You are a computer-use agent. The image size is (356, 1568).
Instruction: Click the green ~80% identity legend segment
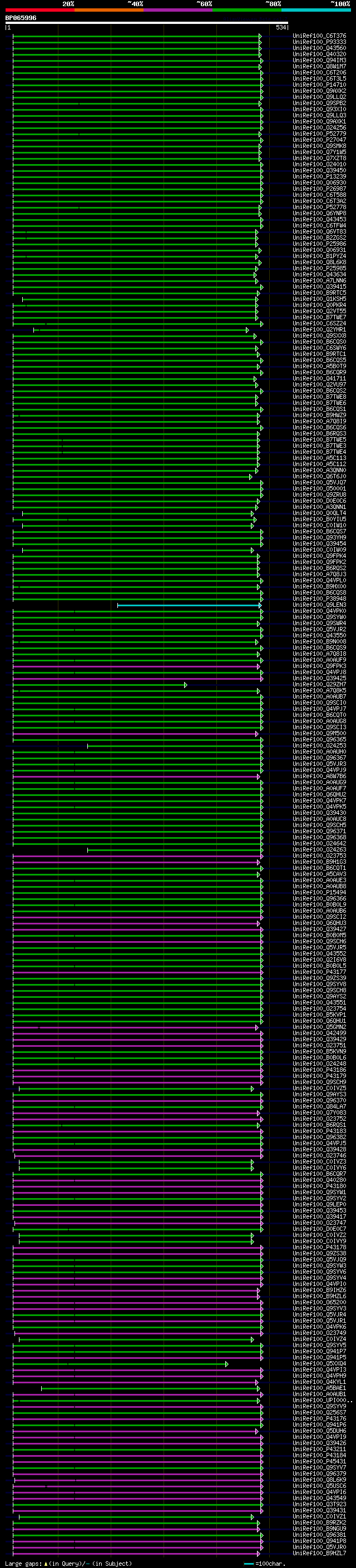point(247,10)
